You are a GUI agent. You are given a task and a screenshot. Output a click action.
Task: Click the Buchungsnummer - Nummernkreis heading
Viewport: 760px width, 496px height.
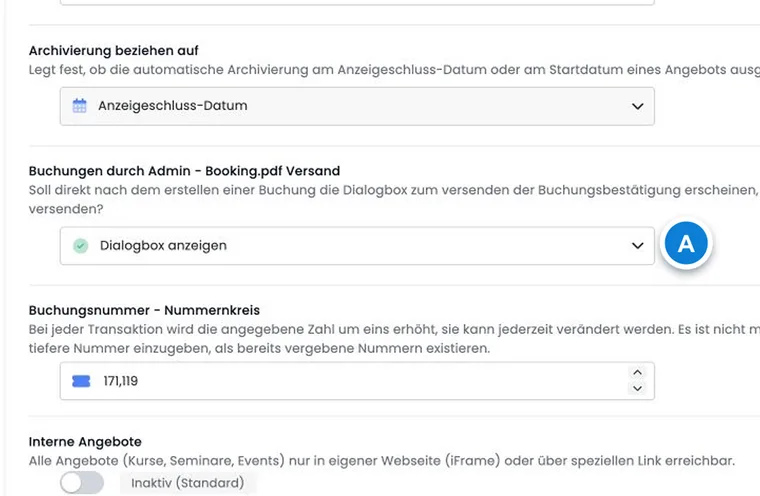tap(144, 310)
